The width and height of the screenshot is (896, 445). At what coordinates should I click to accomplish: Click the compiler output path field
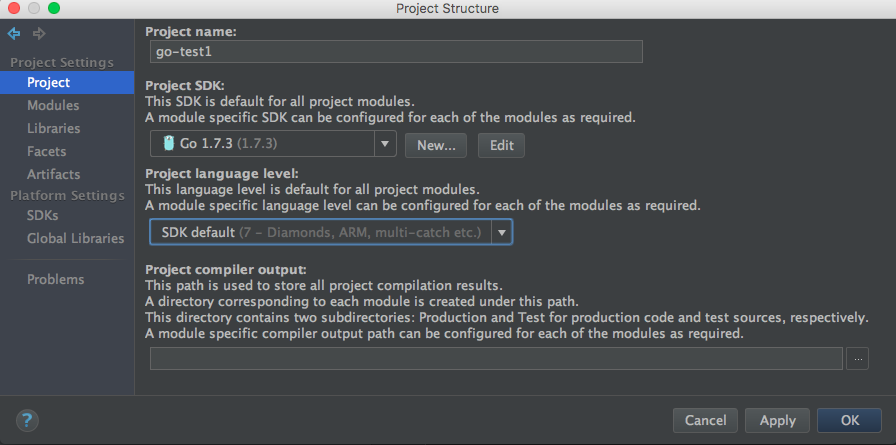496,359
